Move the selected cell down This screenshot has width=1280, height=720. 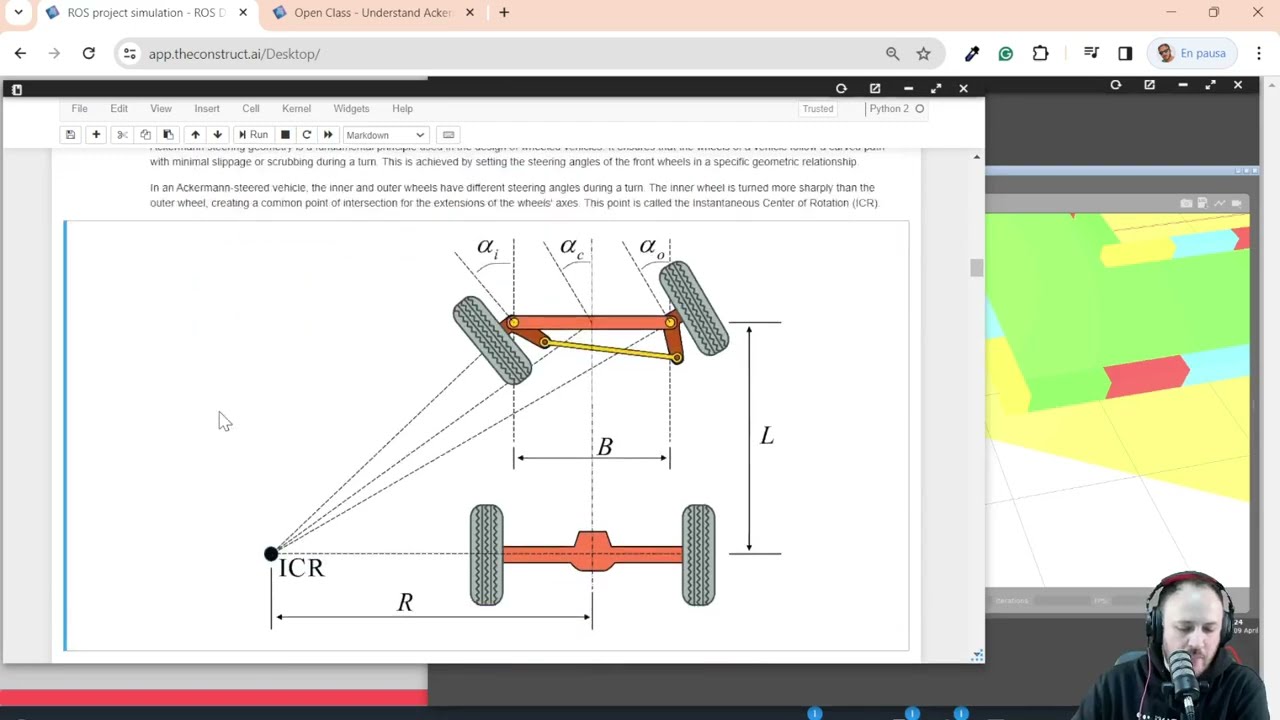tap(217, 135)
